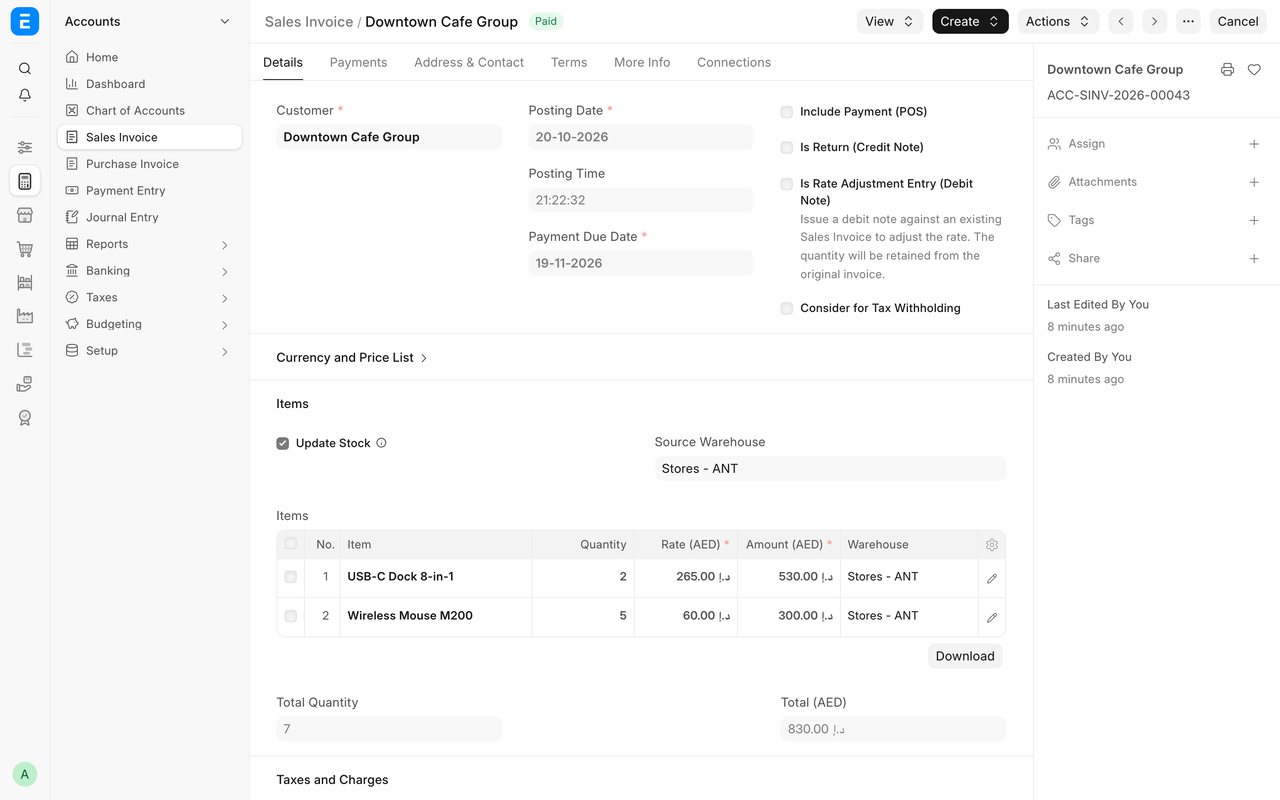Open the manufacturing factory icon in rail
Viewport: 1280px width, 800px height.
(x=25, y=316)
